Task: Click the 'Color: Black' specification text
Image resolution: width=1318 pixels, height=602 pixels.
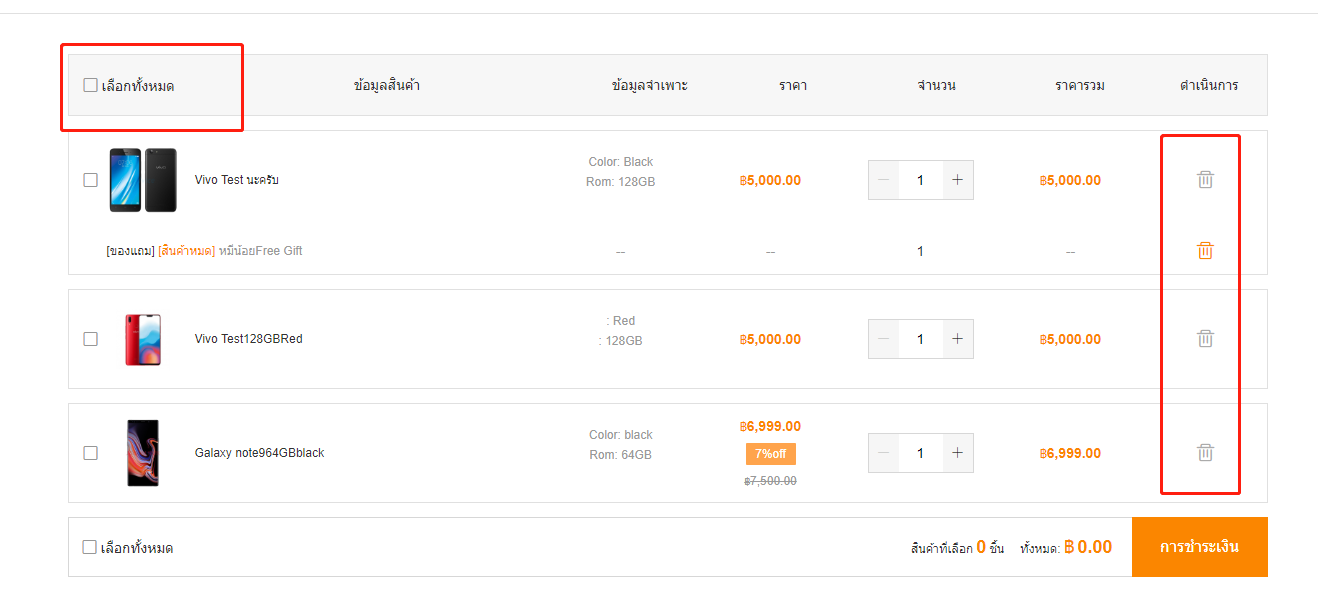Action: pos(620,162)
